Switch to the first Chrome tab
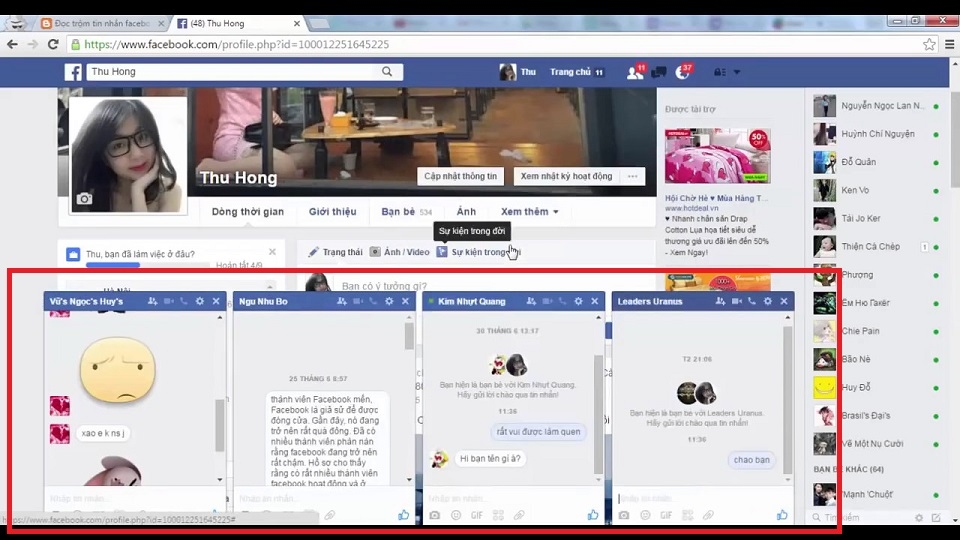This screenshot has height=540, width=960. click(x=101, y=23)
